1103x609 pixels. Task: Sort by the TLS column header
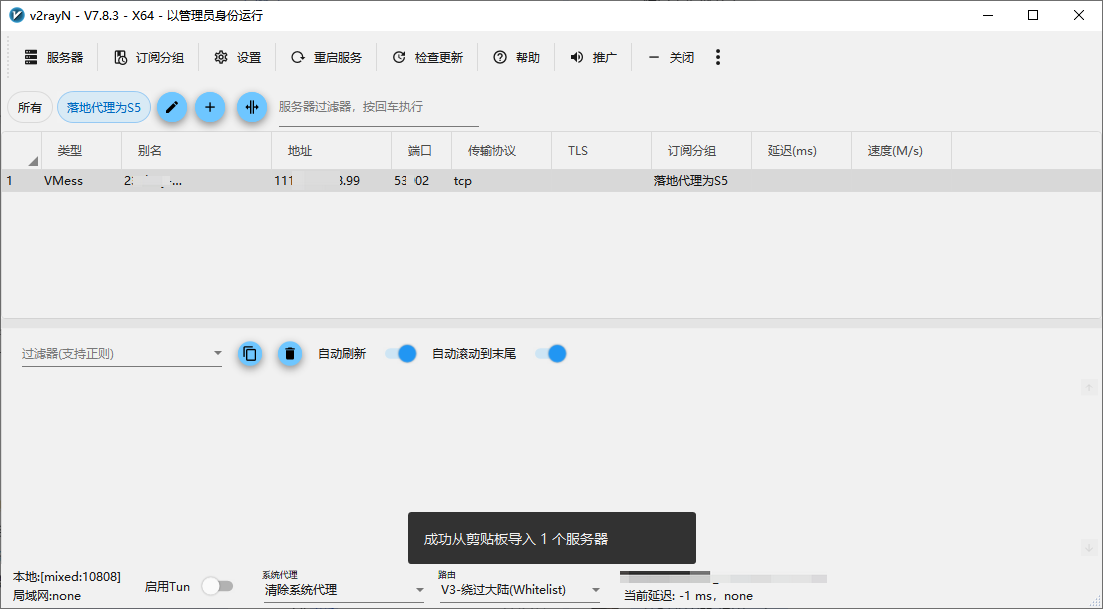601,151
